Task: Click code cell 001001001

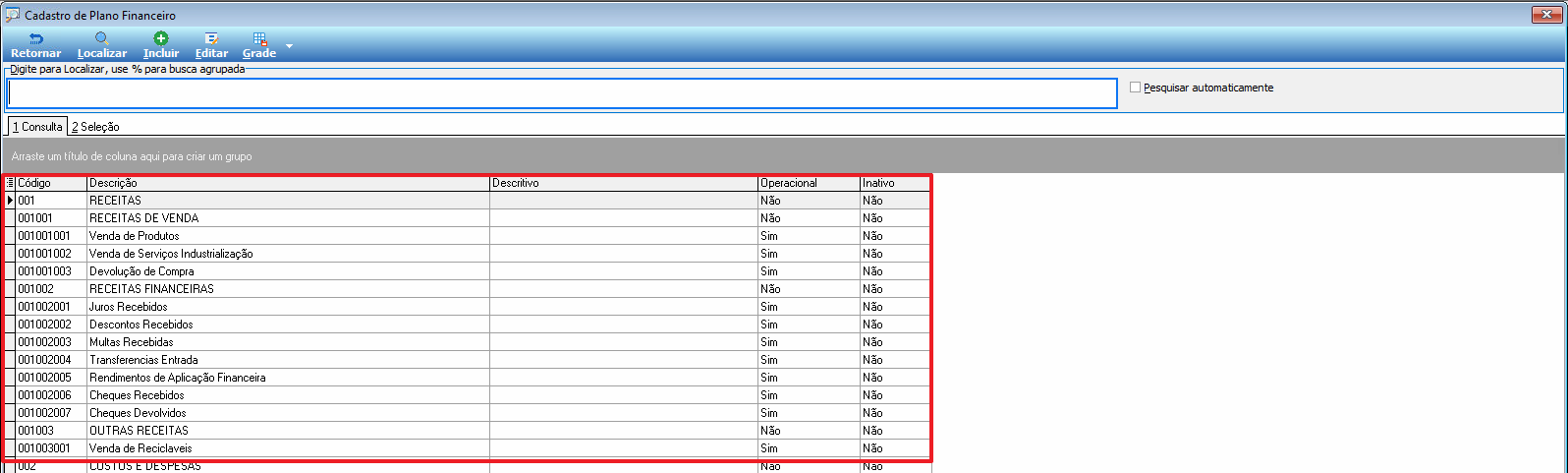Action: pos(51,236)
